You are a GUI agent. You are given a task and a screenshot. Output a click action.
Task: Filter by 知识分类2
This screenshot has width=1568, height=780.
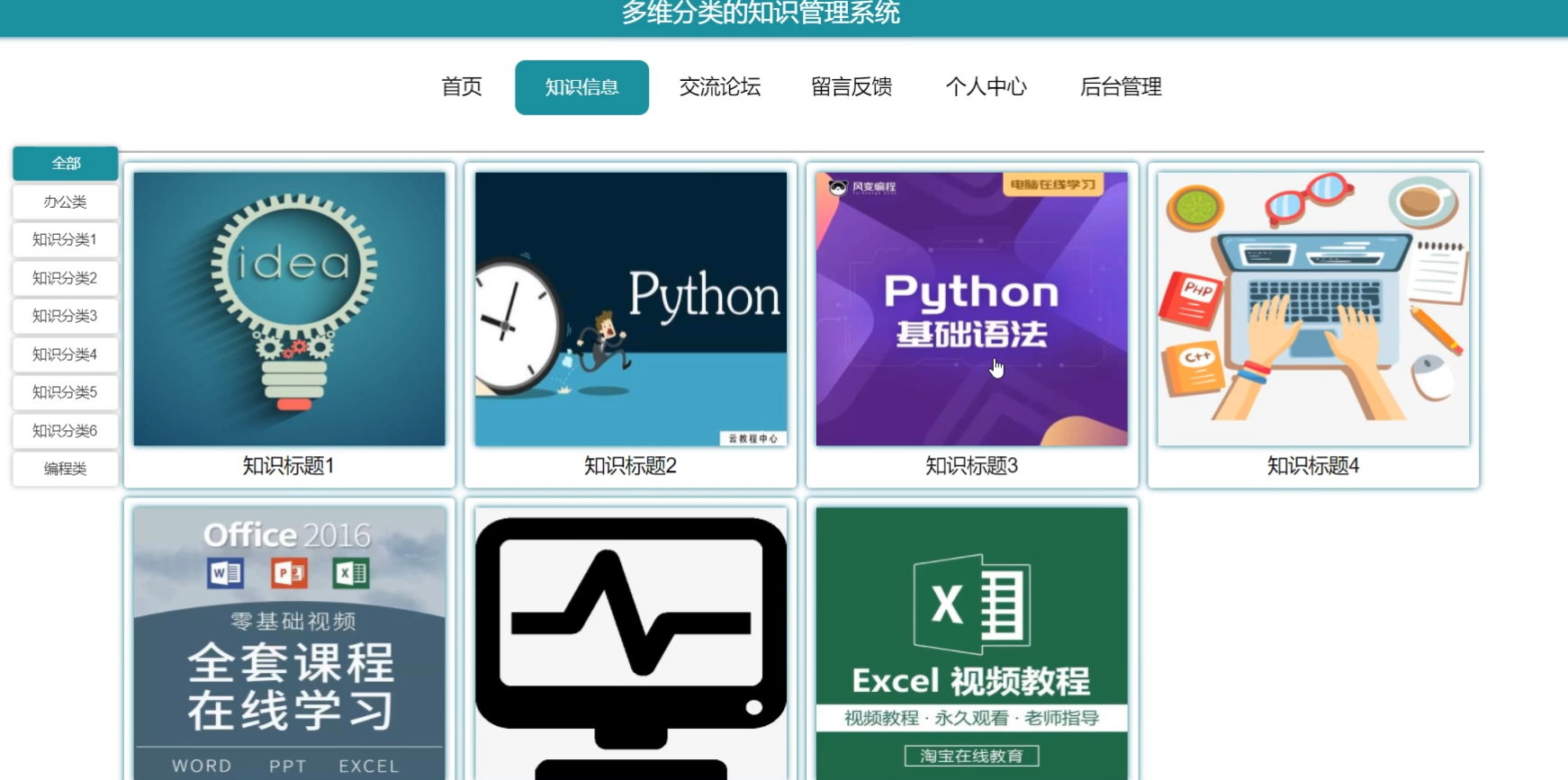pyautogui.click(x=66, y=278)
